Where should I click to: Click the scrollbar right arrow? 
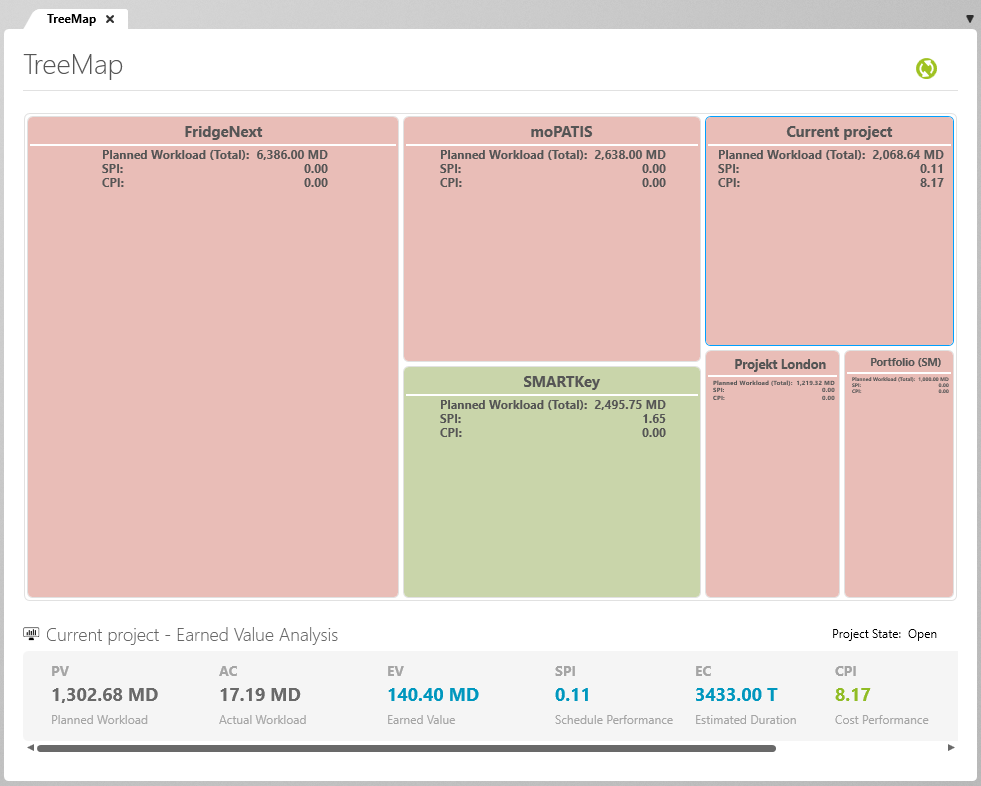pyautogui.click(x=950, y=747)
